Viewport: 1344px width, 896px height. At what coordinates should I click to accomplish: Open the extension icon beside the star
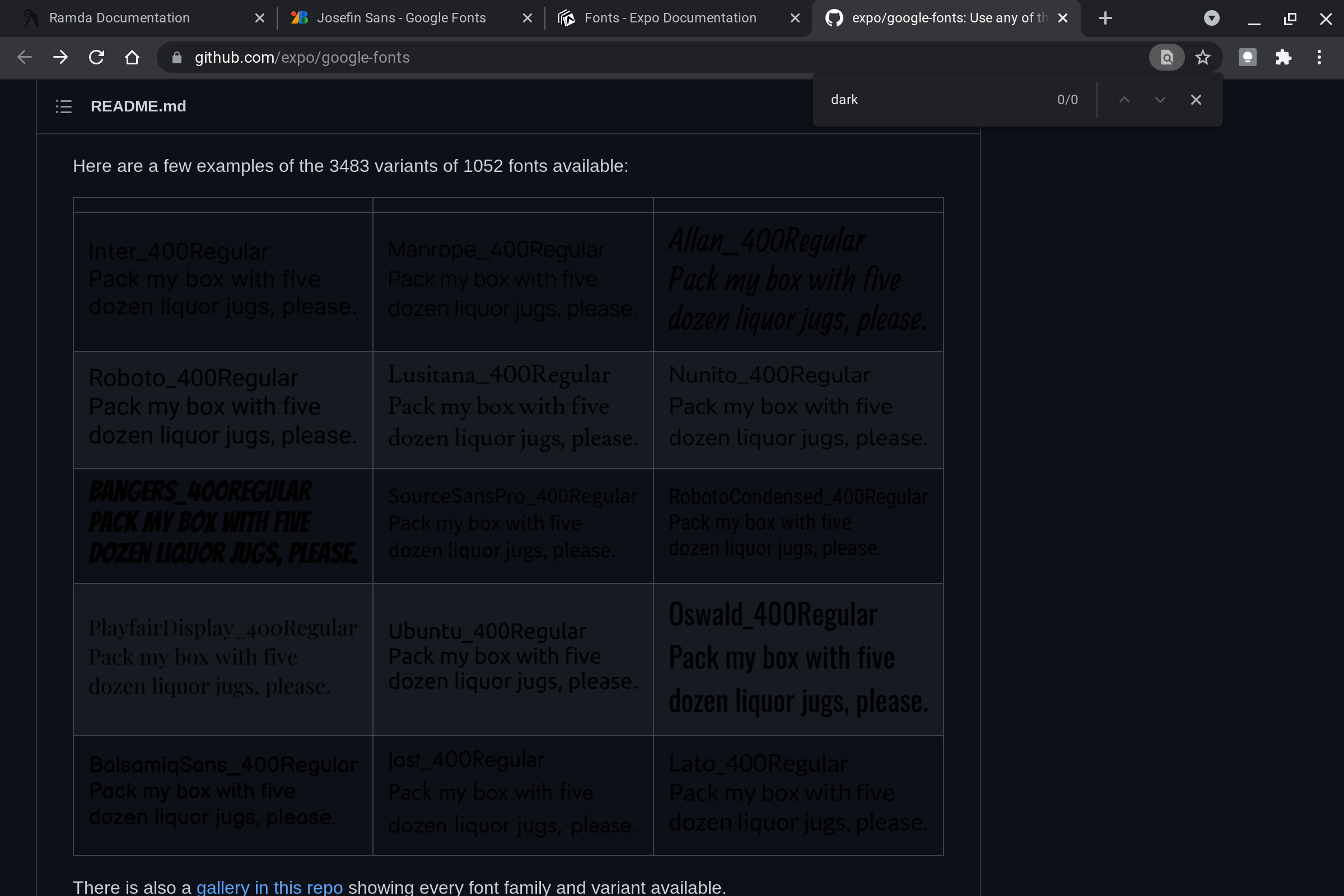click(1248, 57)
